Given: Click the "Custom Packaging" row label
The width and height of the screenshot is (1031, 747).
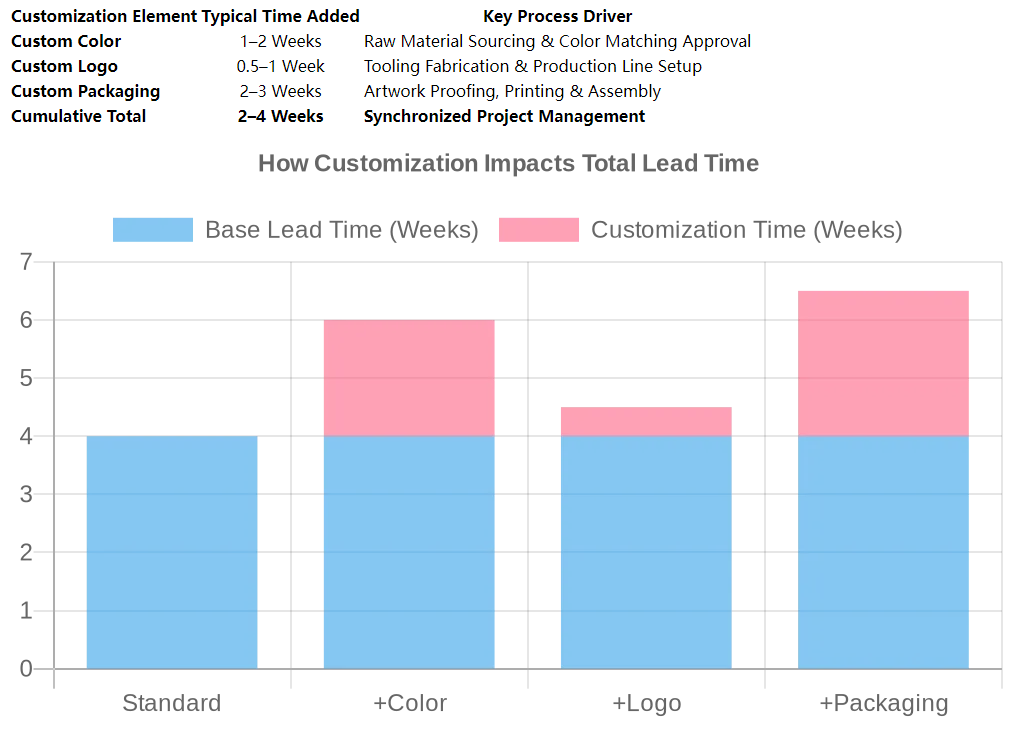Looking at the screenshot, I should tap(85, 91).
